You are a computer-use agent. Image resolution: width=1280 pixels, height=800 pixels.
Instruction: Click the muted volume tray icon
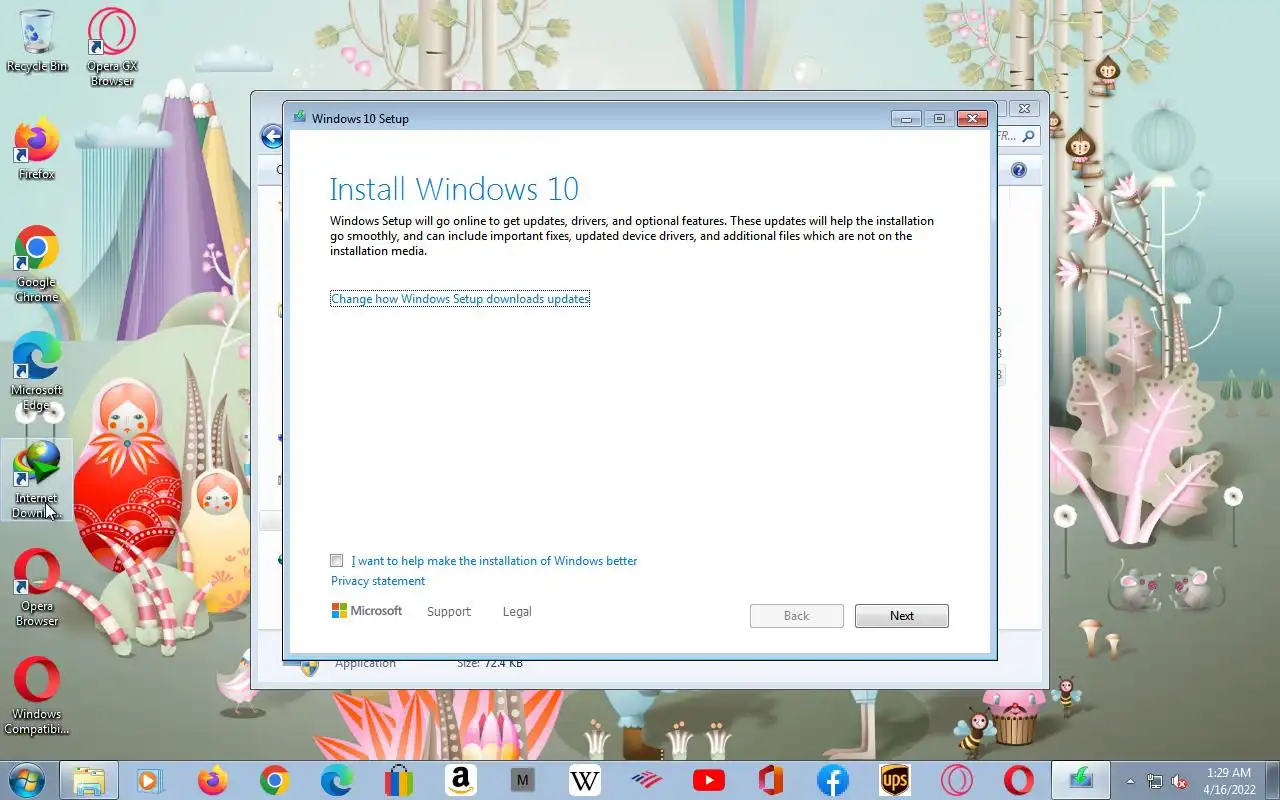click(1180, 781)
